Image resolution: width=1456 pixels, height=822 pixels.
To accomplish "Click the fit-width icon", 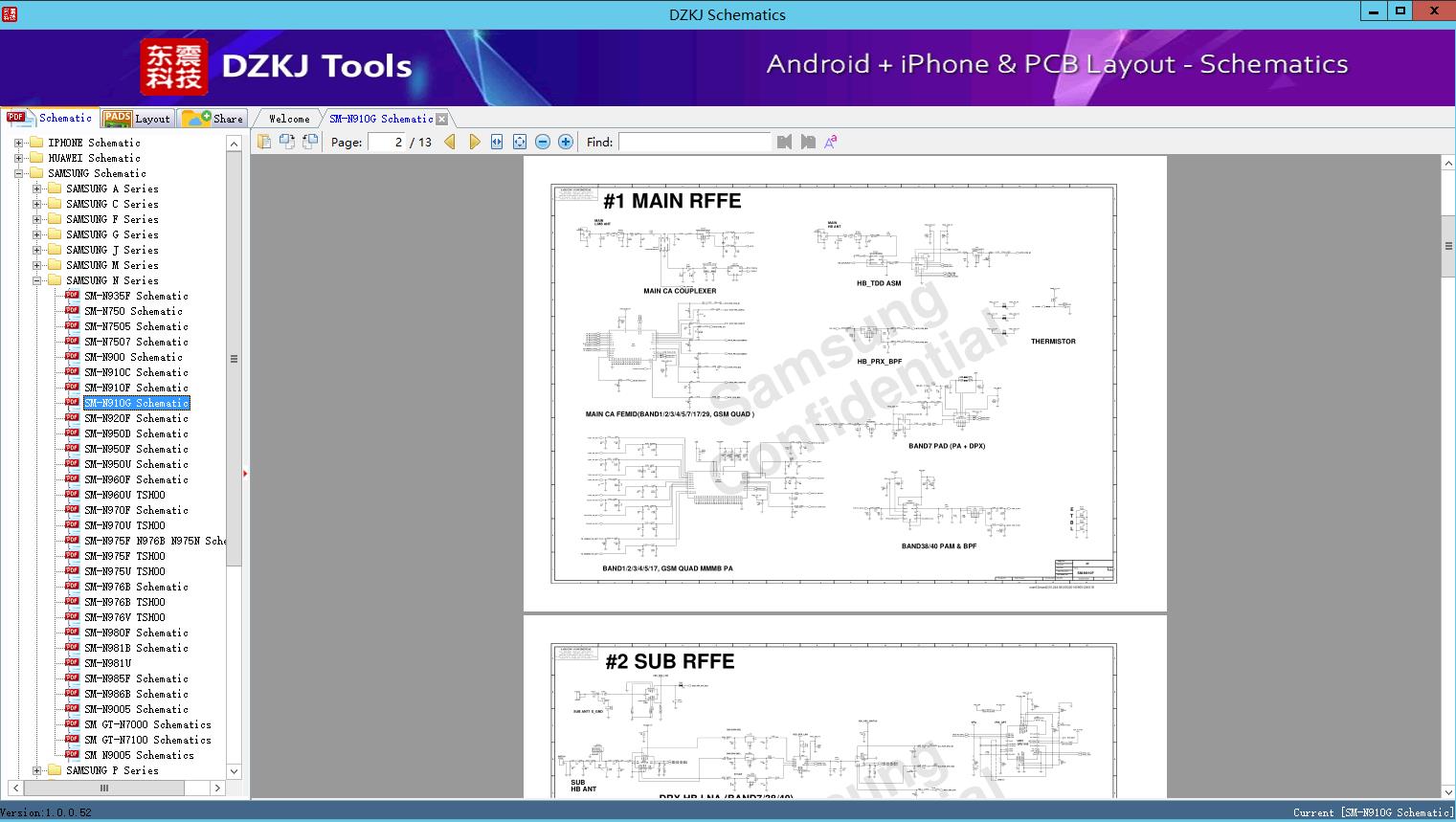I will [x=497, y=142].
